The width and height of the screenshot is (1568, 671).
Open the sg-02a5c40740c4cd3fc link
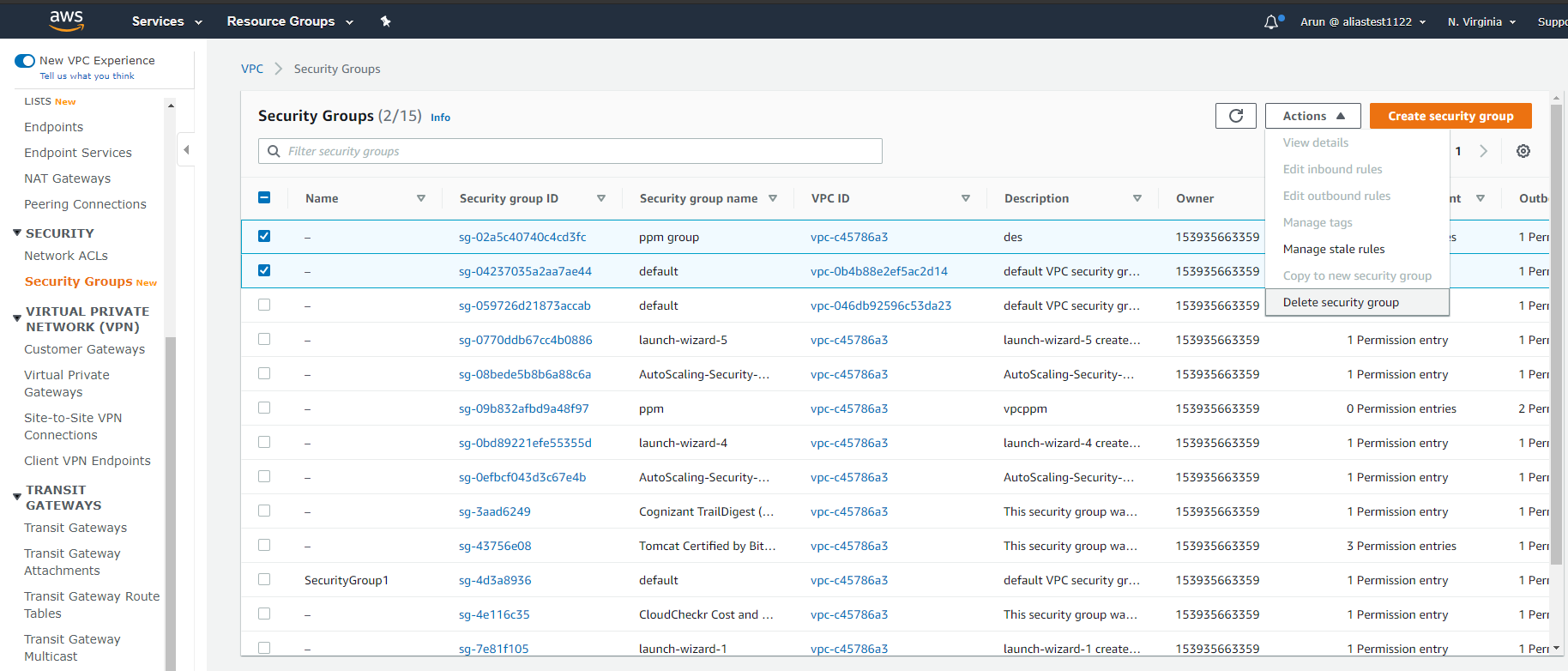522,237
